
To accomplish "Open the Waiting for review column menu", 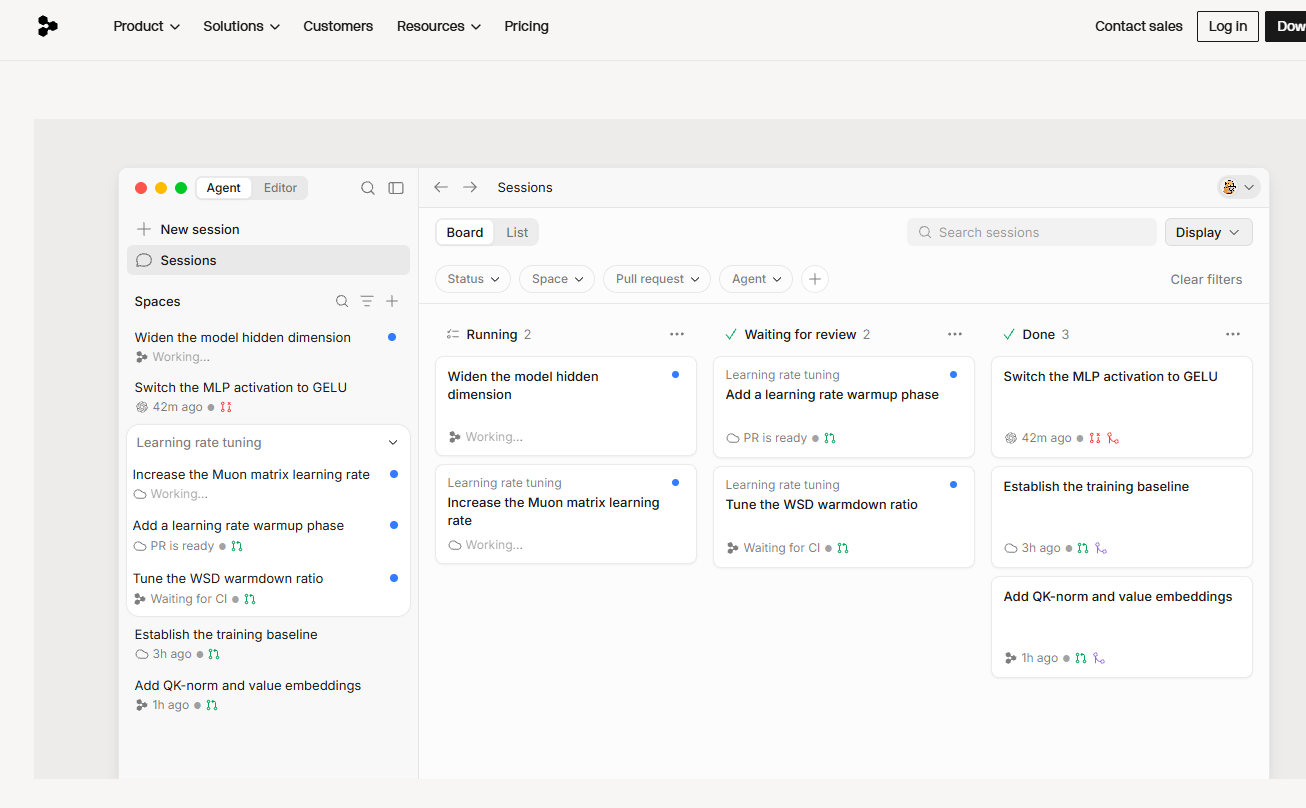I will point(955,334).
